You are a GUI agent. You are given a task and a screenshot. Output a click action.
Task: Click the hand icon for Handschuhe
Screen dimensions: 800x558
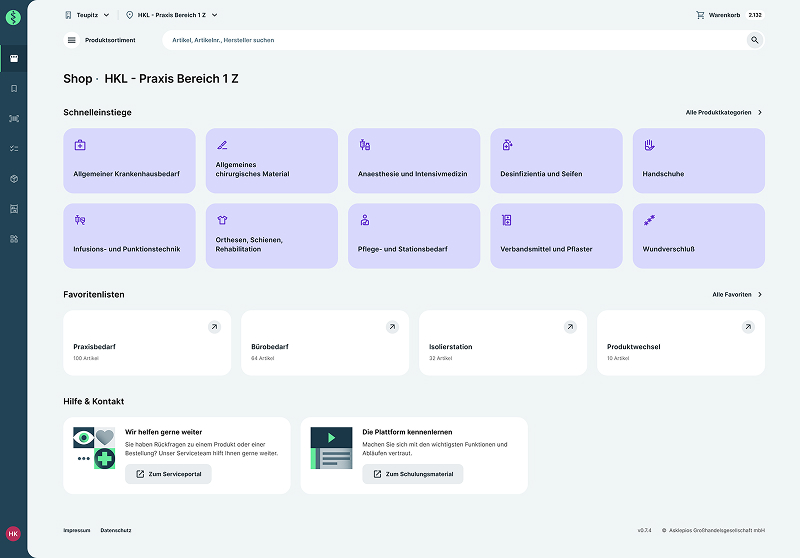point(649,145)
